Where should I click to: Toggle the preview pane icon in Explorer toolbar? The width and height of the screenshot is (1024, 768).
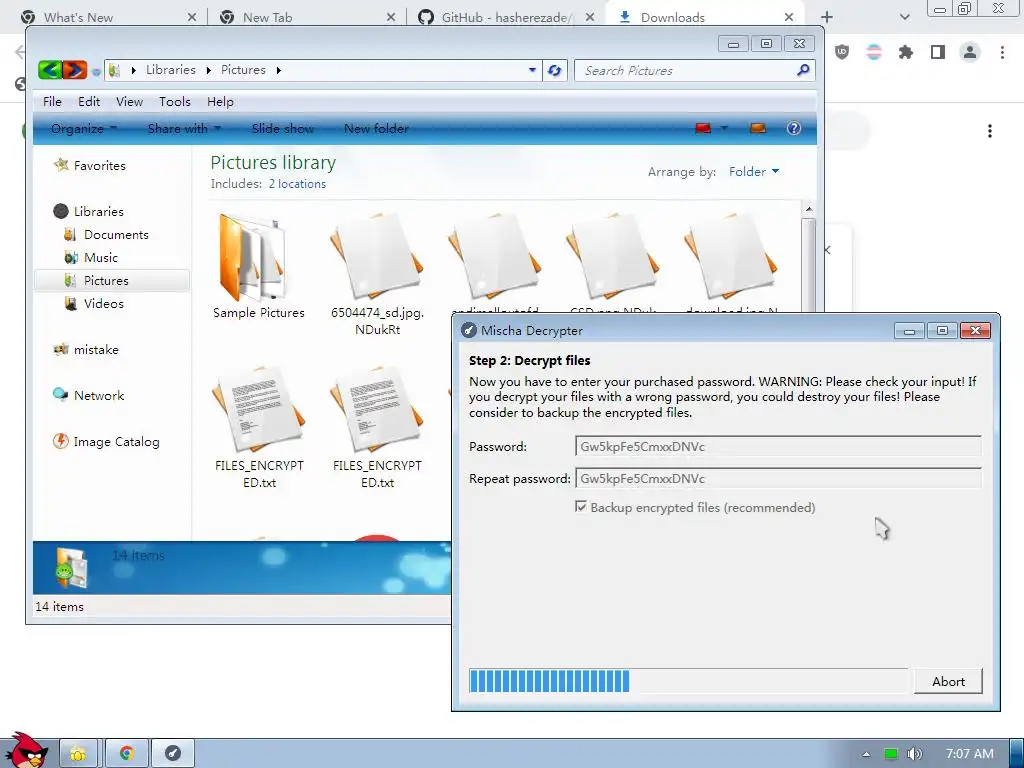[758, 128]
